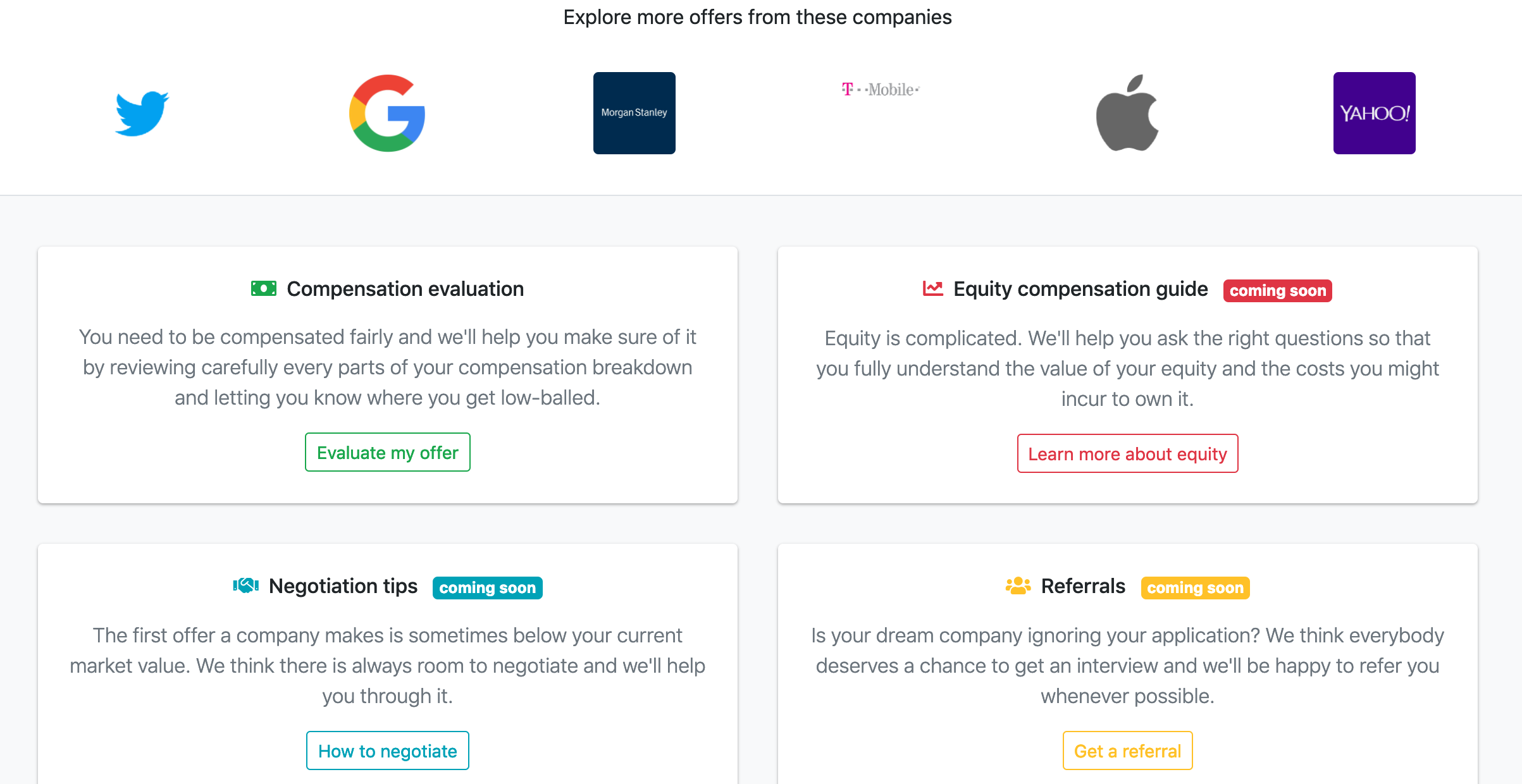This screenshot has width=1522, height=784.
Task: Click Get a referral
Action: (1127, 750)
